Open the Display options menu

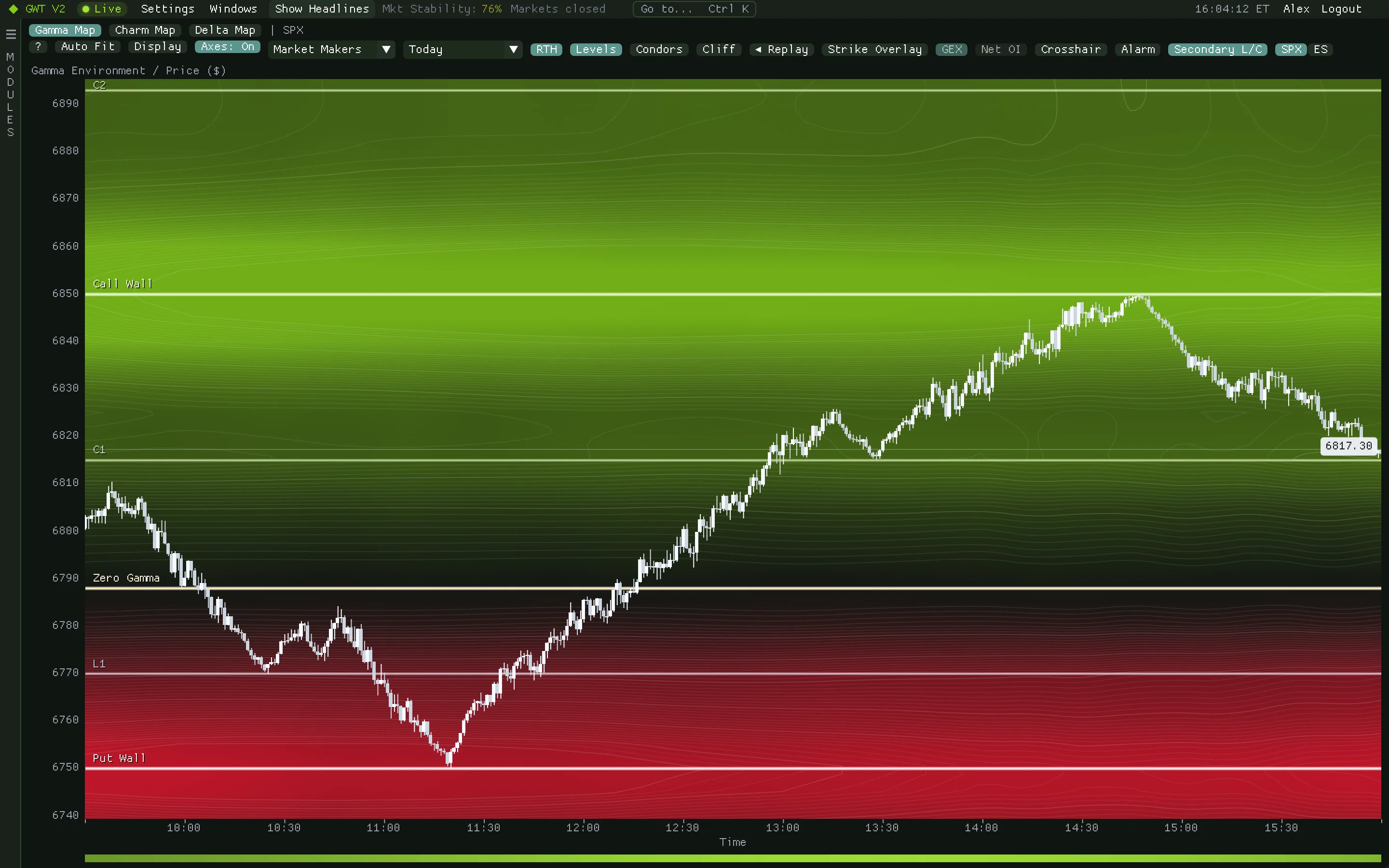157,47
